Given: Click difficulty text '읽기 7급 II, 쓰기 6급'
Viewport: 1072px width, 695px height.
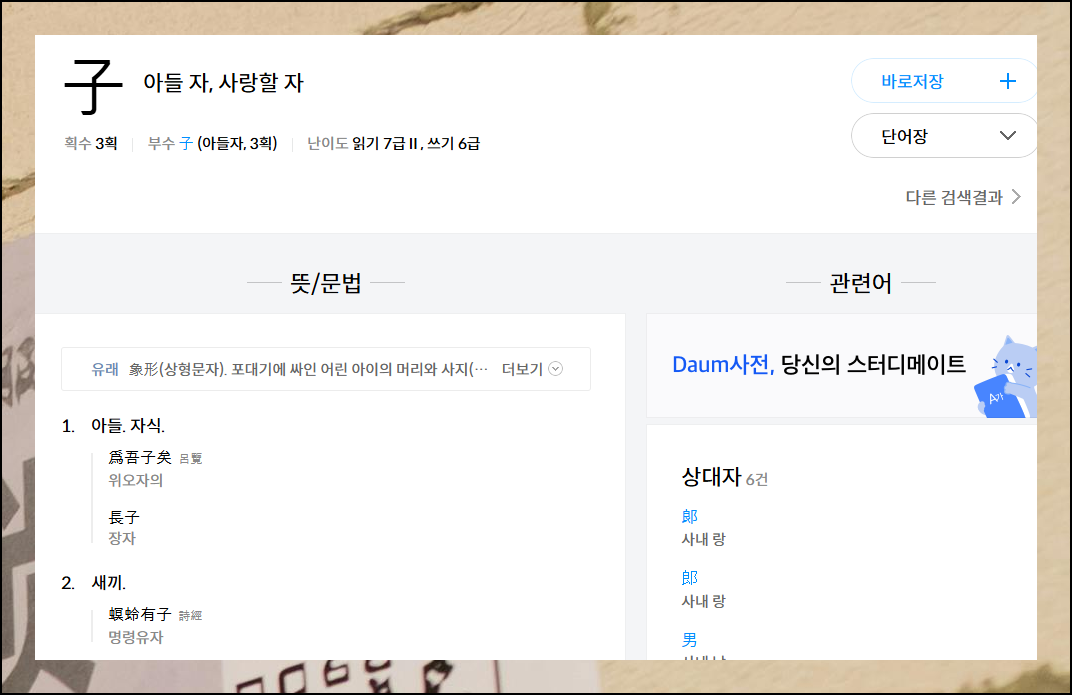Looking at the screenshot, I should click(x=416, y=144).
